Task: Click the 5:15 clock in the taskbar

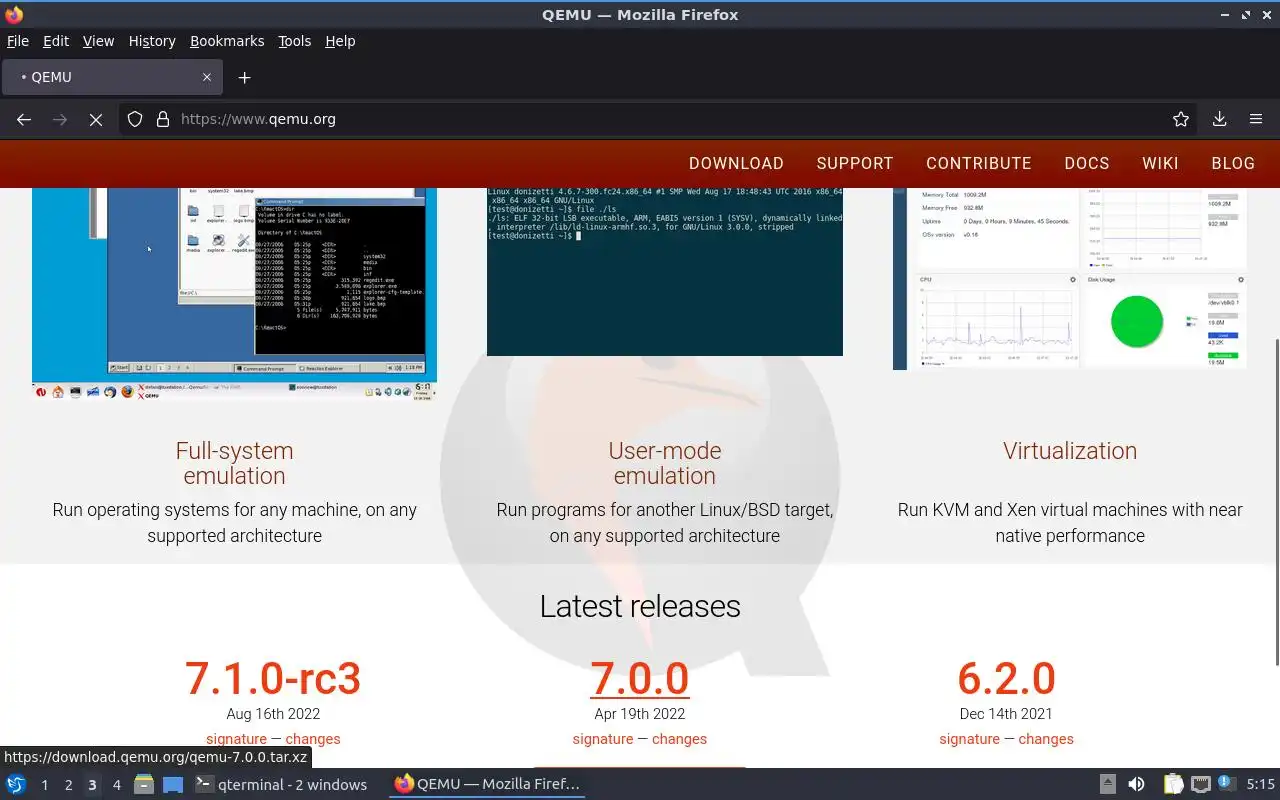Action: click(1260, 785)
